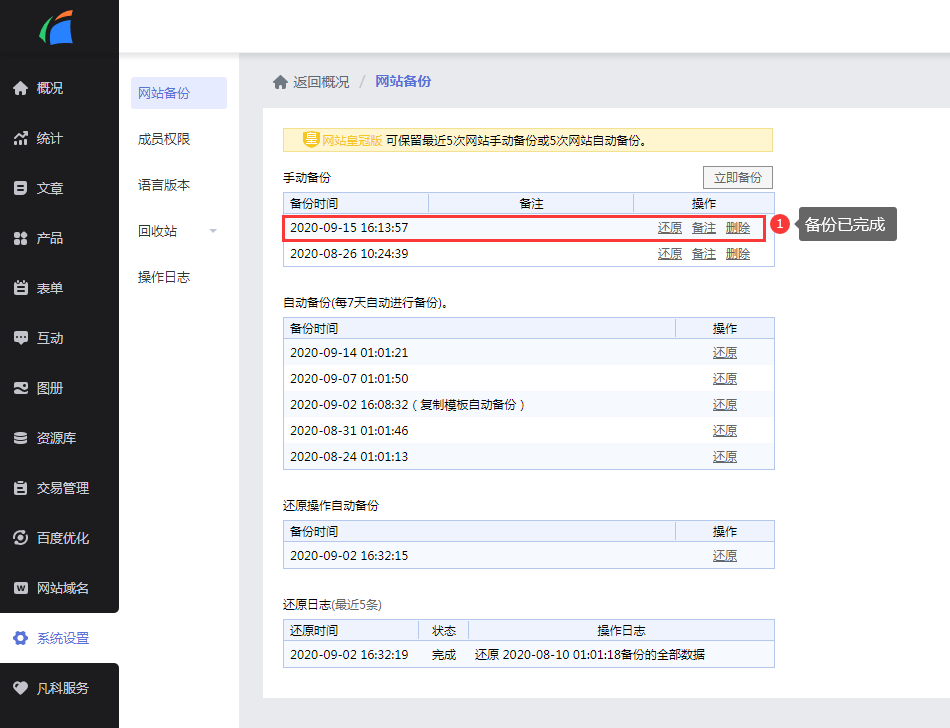Viewport: 950px width, 728px height.
Task: Click the 2020-09-02 16:32:19 restore log time
Action: [349, 655]
